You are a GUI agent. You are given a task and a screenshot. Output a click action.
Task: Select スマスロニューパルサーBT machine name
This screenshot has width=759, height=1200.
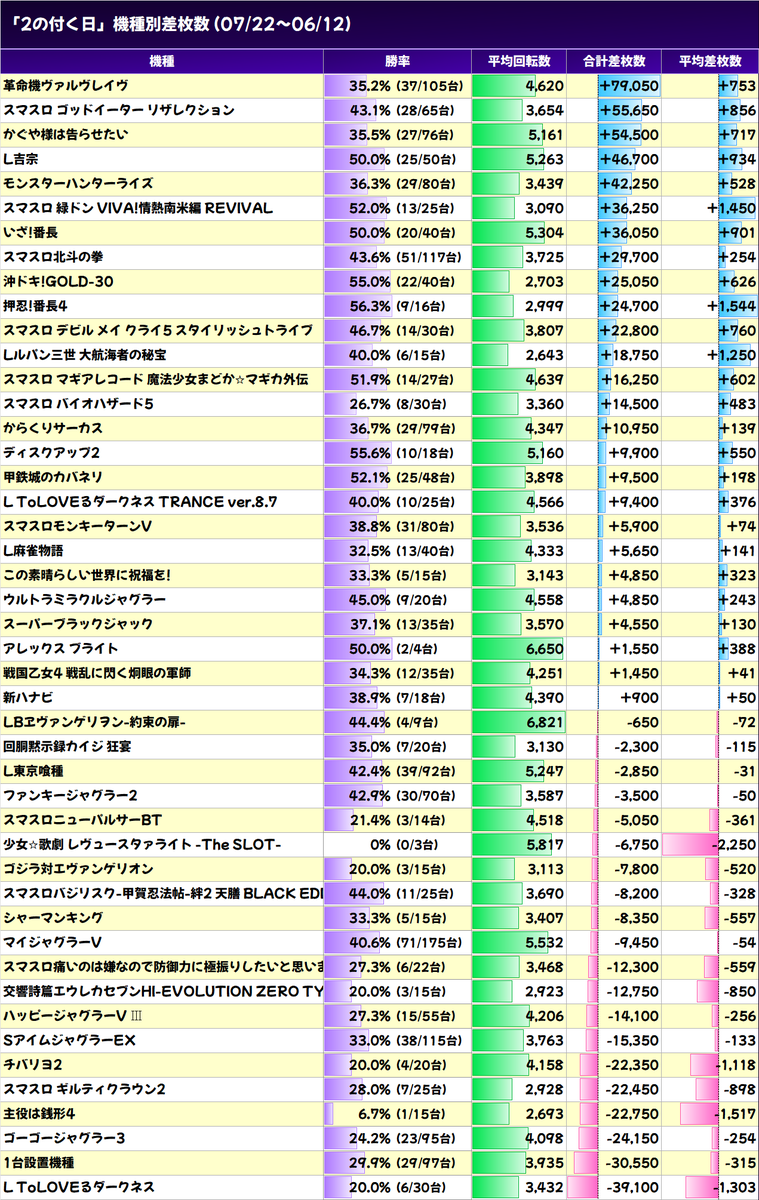pos(83,821)
